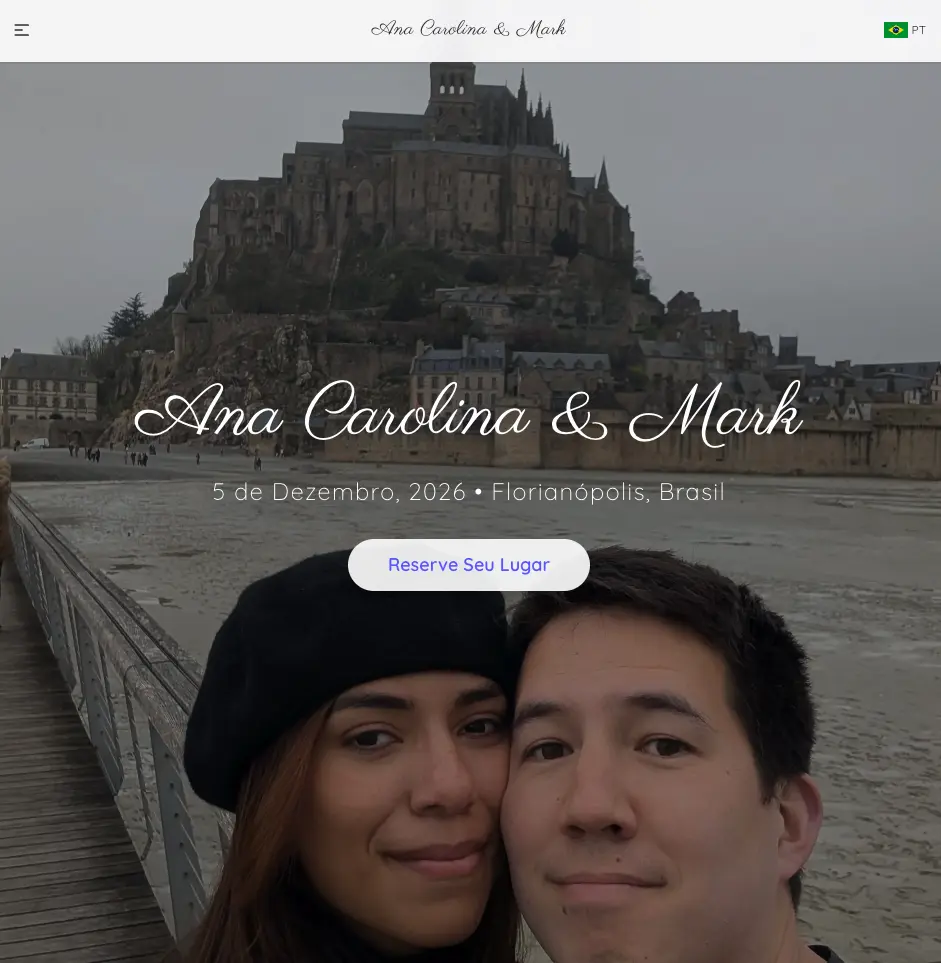
Task: Click the header logo 'Ana Carolina & Mark'
Action: (468, 29)
